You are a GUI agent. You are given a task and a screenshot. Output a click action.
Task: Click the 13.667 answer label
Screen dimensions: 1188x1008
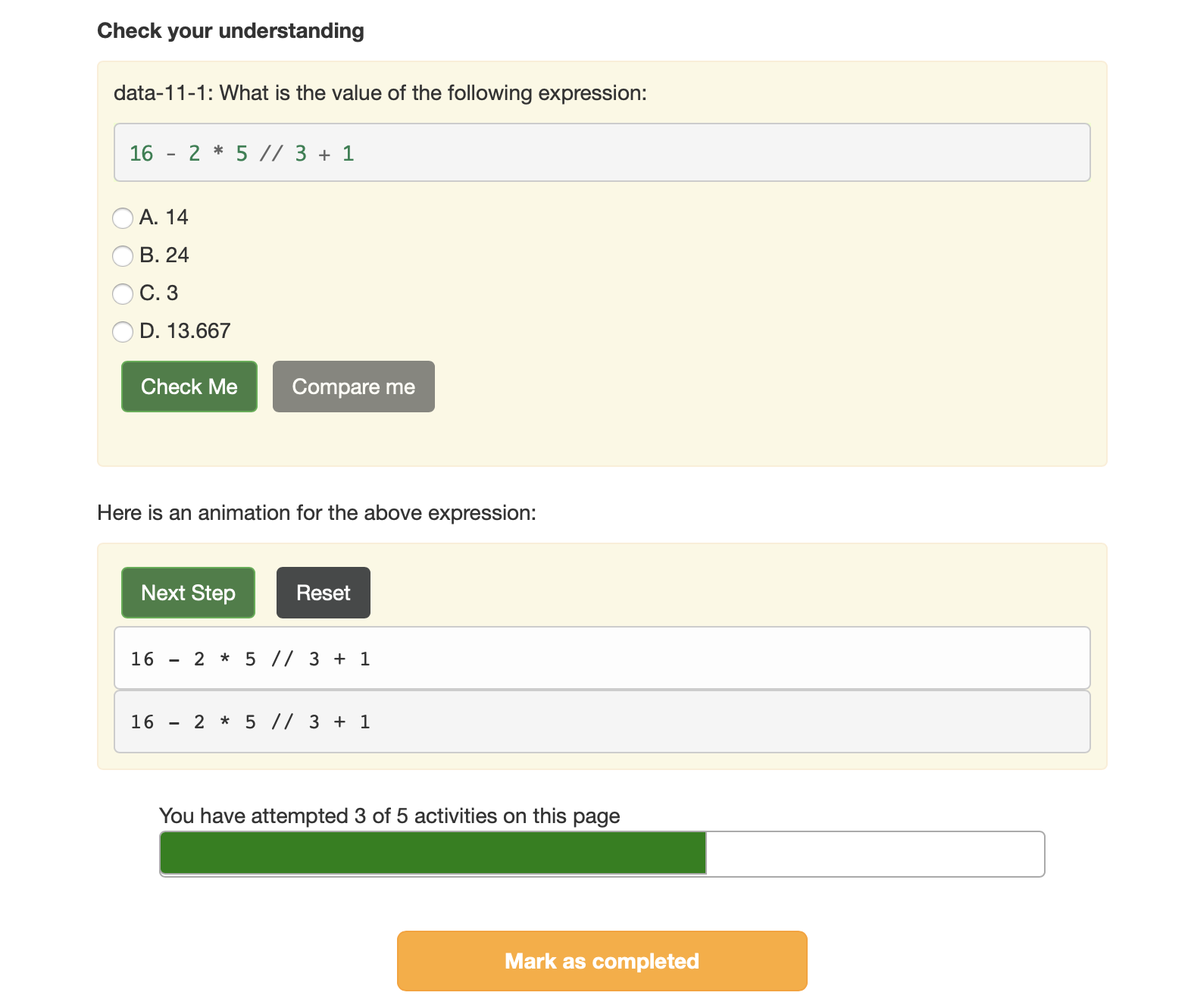pos(185,331)
